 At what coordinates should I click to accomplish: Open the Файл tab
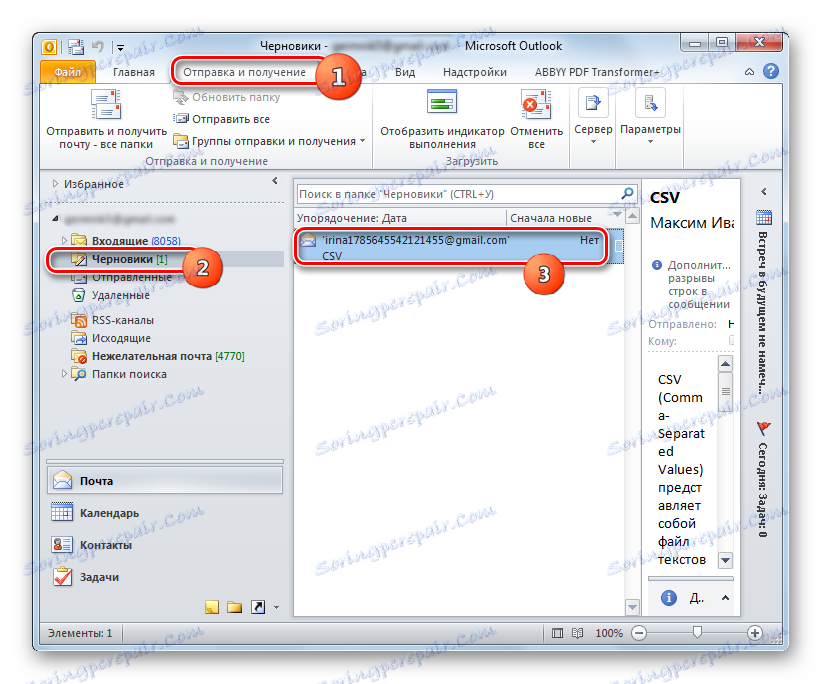(x=68, y=72)
